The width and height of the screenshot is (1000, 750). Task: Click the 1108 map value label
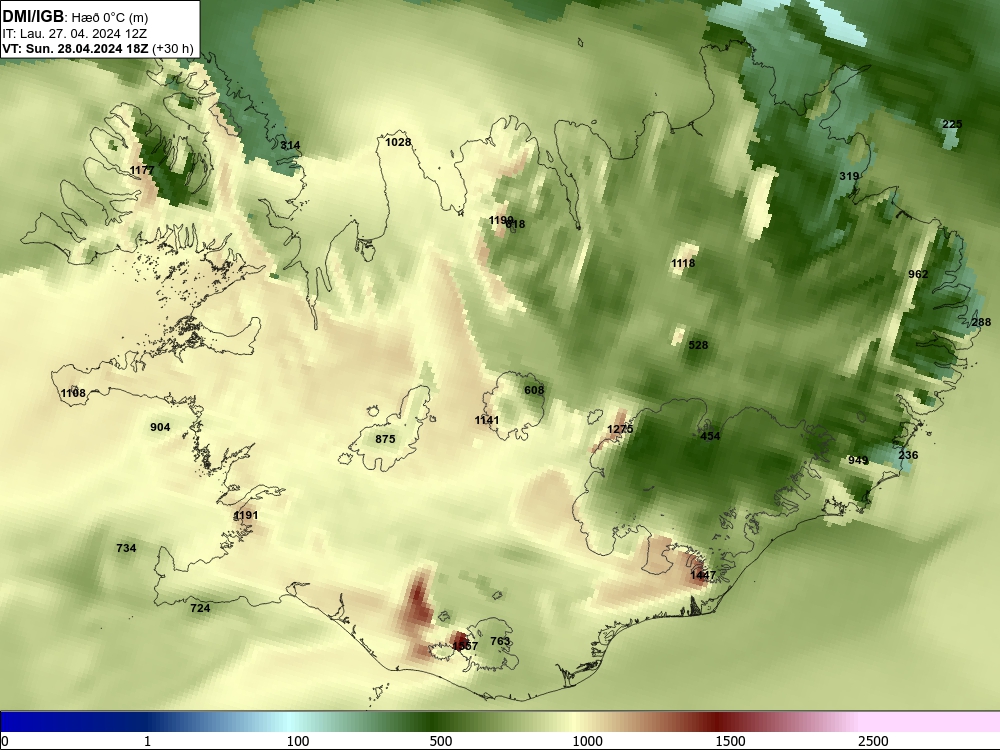[73, 393]
